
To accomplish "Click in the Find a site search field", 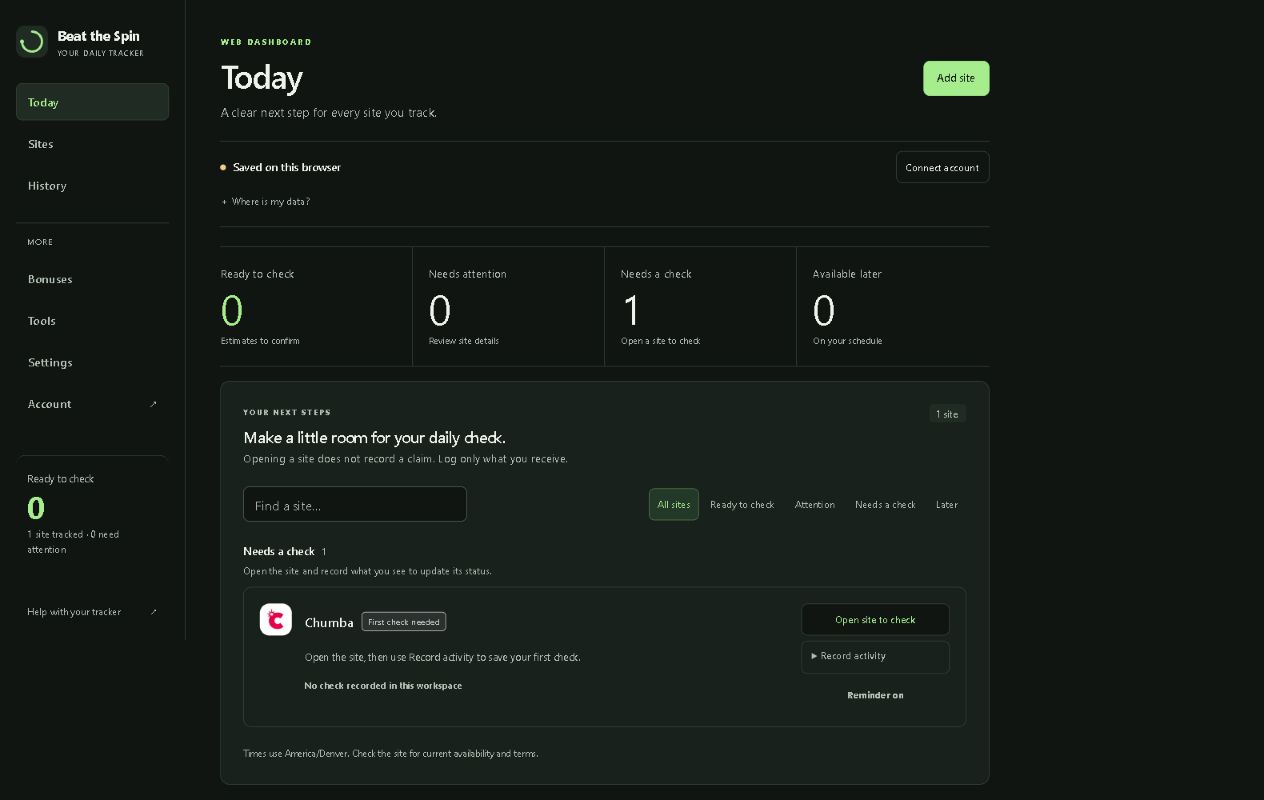I will click(355, 504).
